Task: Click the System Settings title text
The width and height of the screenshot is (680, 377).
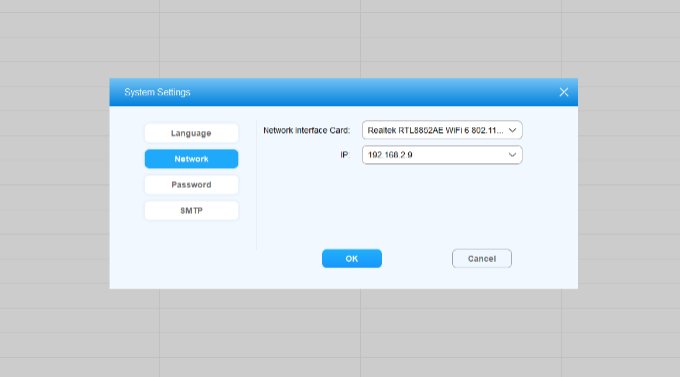Action: pos(157,92)
